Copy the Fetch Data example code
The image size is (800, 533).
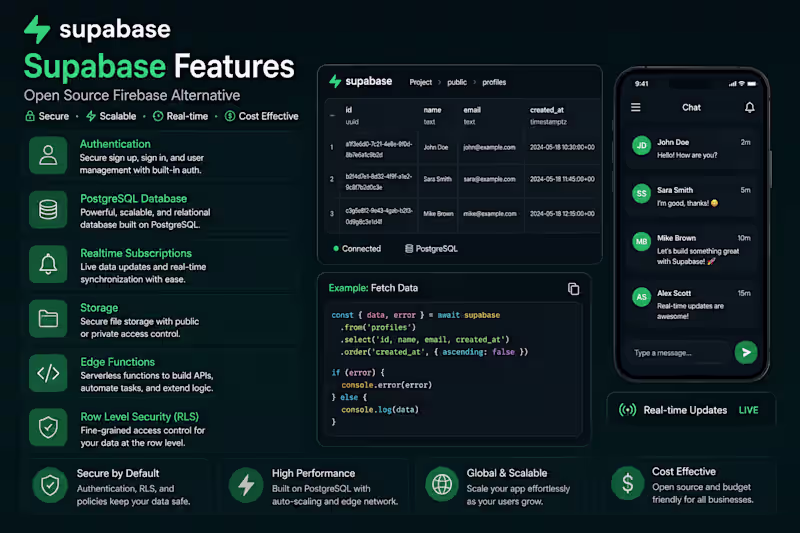[573, 289]
